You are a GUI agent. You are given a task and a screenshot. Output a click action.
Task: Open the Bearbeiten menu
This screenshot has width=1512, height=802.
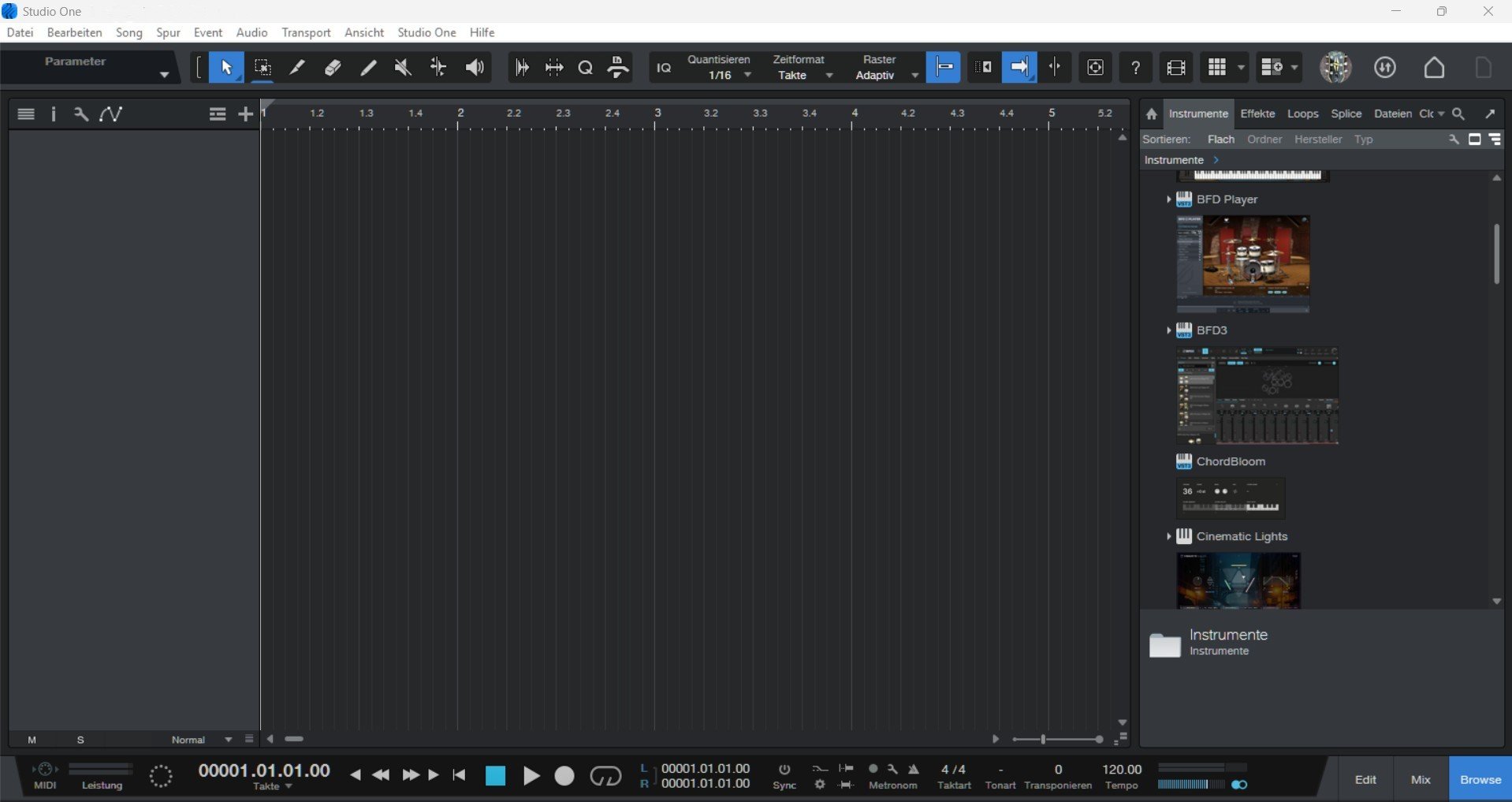[75, 32]
